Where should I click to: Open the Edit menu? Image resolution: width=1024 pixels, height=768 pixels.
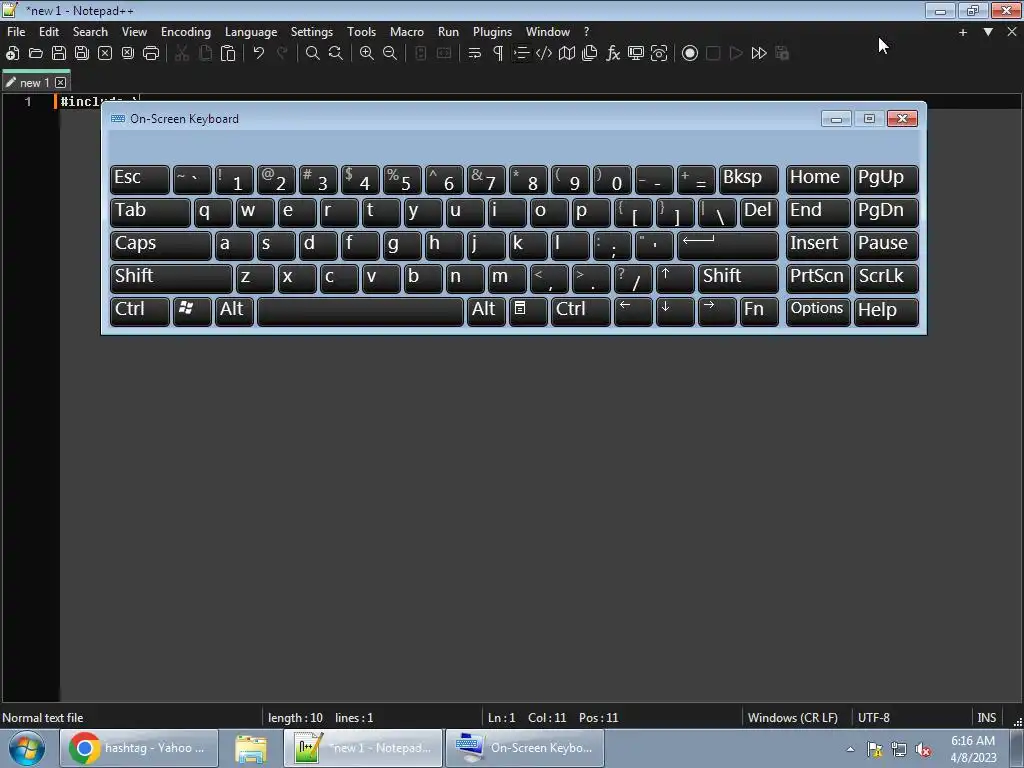pos(49,31)
